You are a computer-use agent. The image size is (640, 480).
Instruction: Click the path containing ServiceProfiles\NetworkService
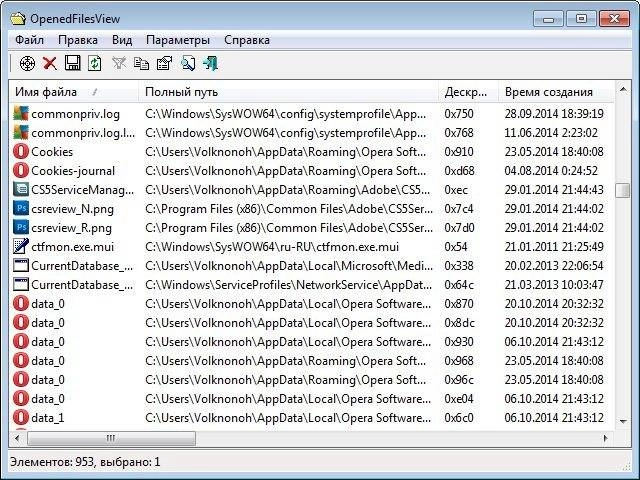coord(289,284)
